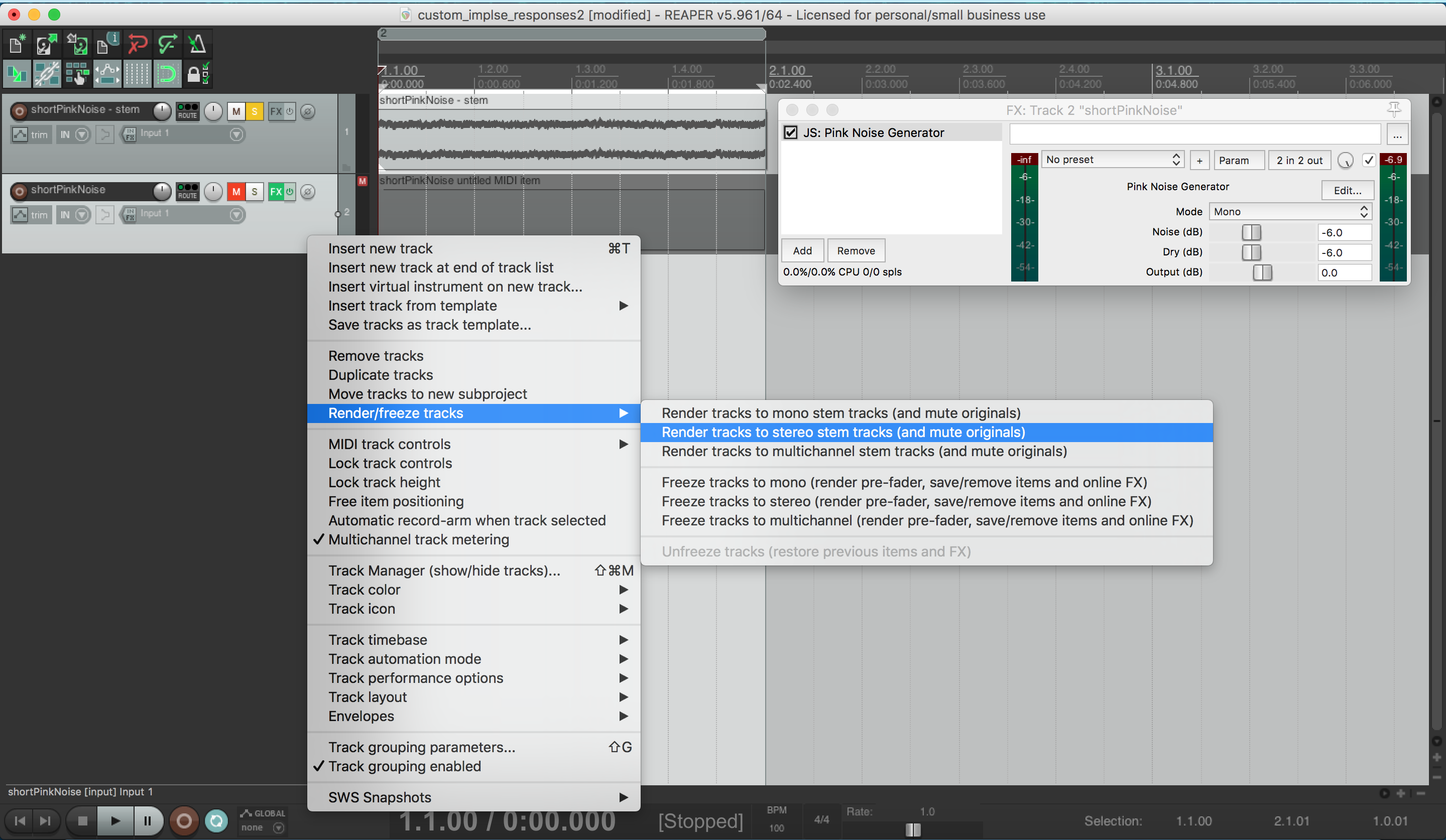This screenshot has width=1446, height=840.
Task: Open record monitoring IN dropdown on stem track
Action: click(x=83, y=135)
